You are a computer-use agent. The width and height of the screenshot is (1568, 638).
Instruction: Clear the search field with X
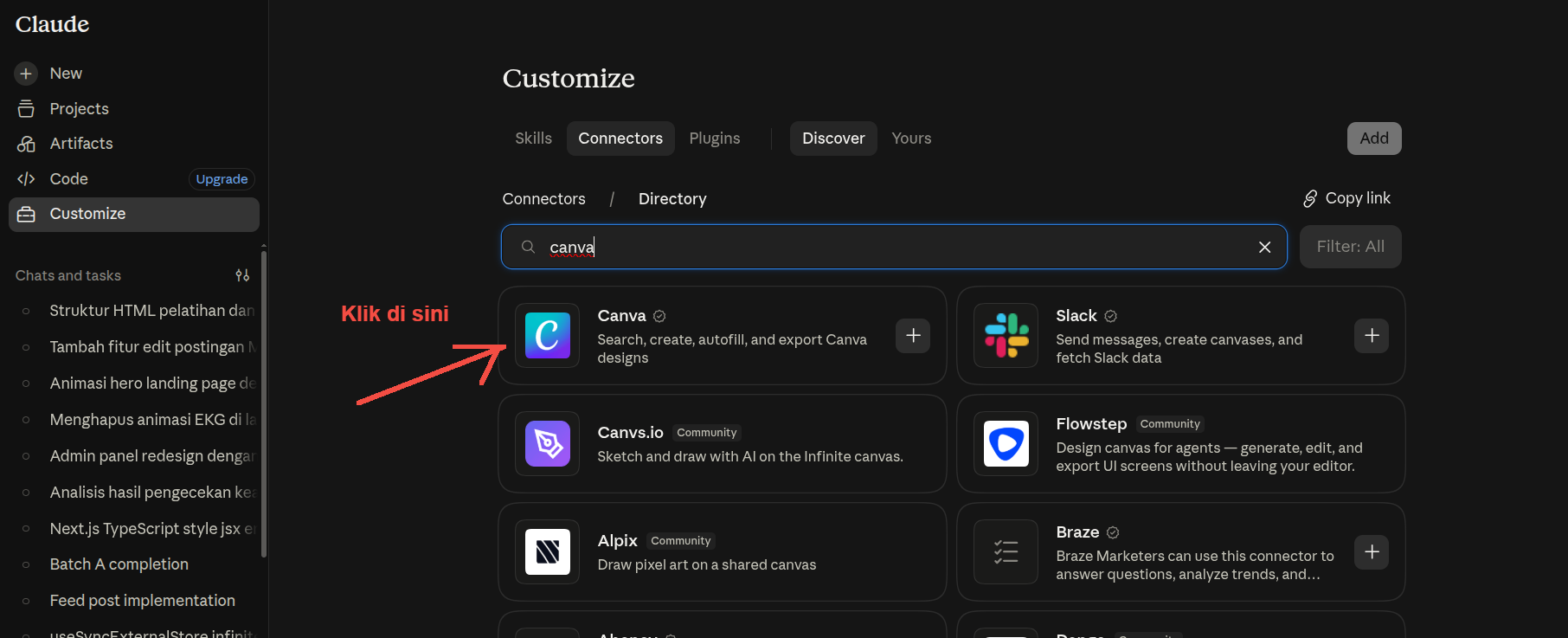(x=1264, y=247)
